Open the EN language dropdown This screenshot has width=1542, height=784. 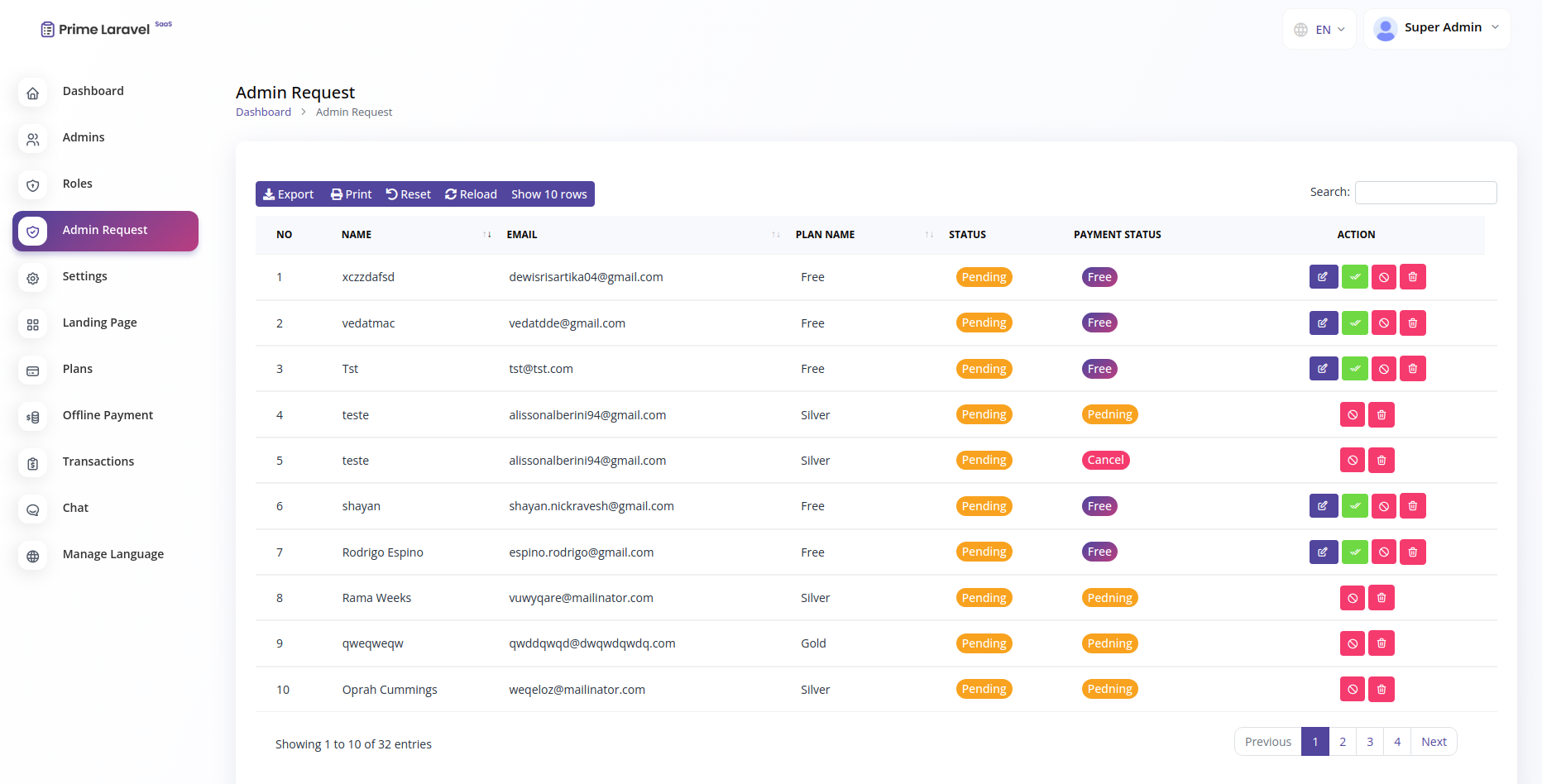click(x=1322, y=29)
